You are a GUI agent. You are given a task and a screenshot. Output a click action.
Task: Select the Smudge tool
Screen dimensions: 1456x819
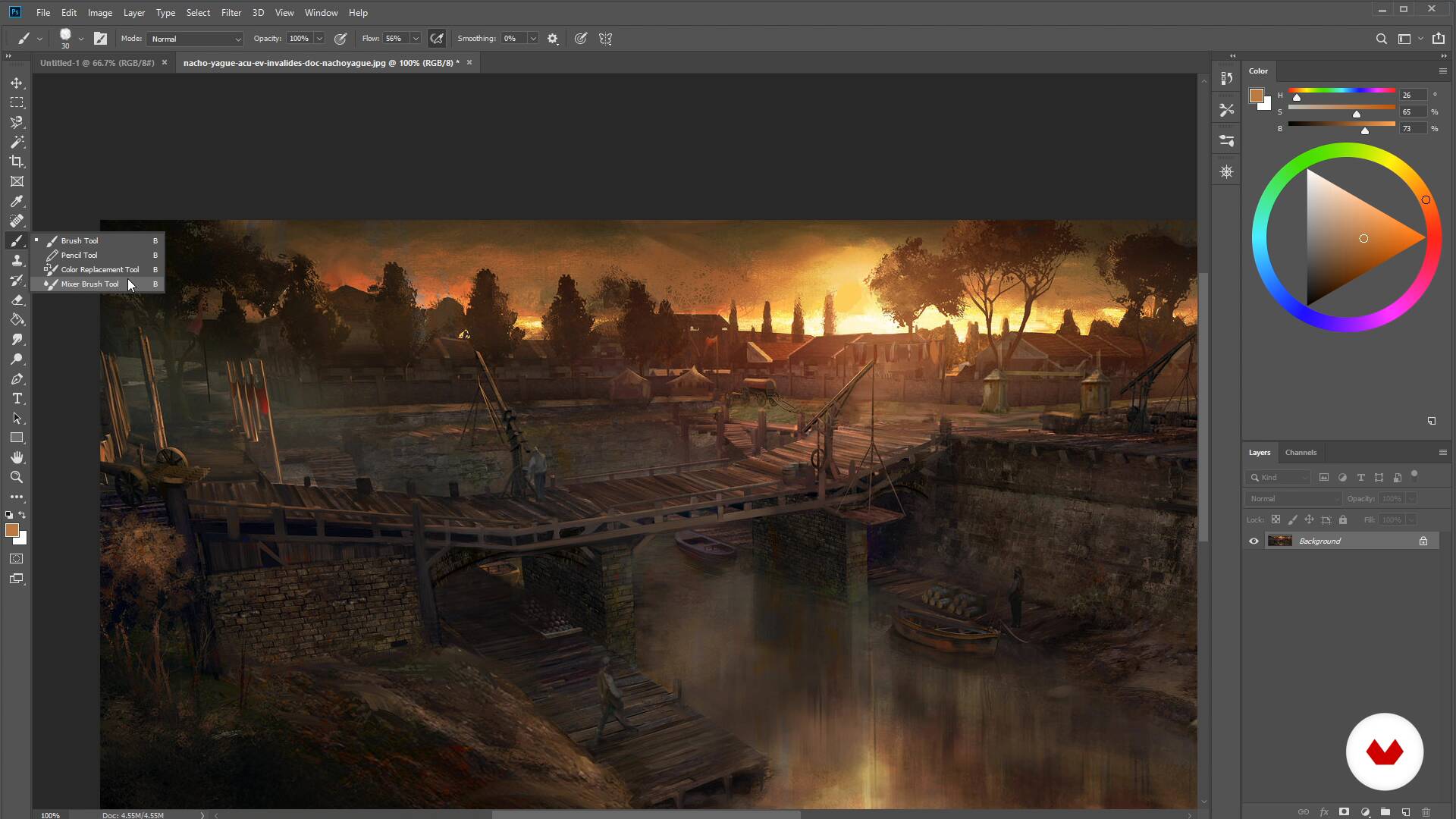click(x=17, y=339)
